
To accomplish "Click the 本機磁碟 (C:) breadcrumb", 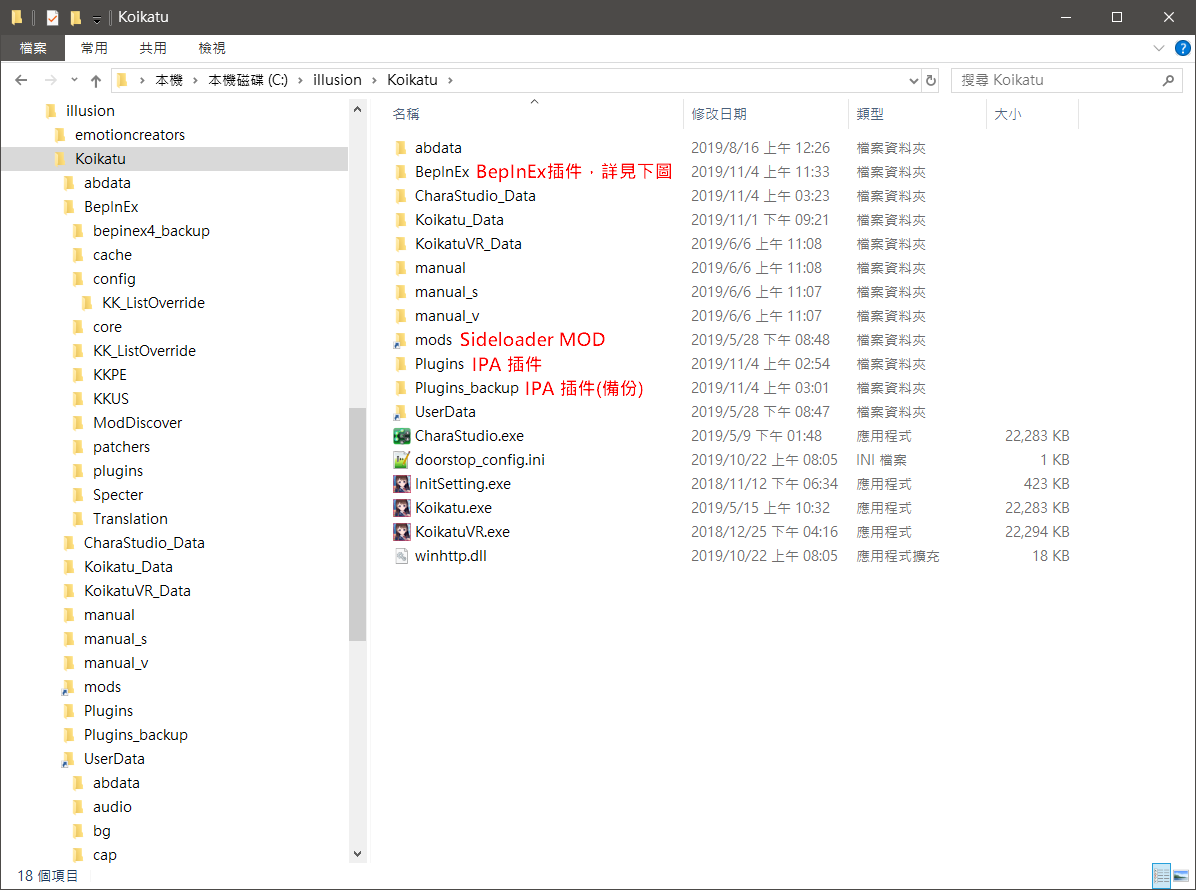I will (248, 80).
